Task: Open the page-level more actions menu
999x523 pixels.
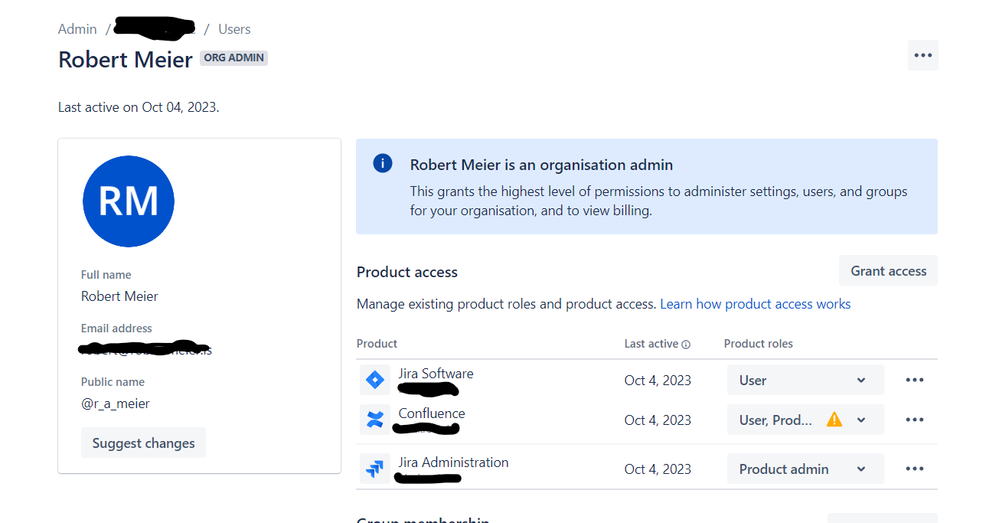Action: 923,55
